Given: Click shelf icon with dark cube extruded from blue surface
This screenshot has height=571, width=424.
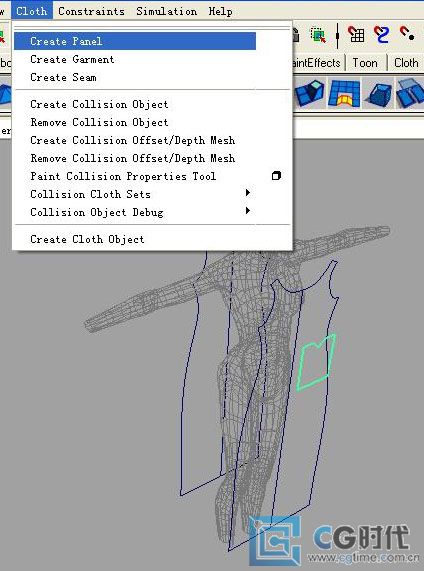Looking at the screenshot, I should click(309, 94).
